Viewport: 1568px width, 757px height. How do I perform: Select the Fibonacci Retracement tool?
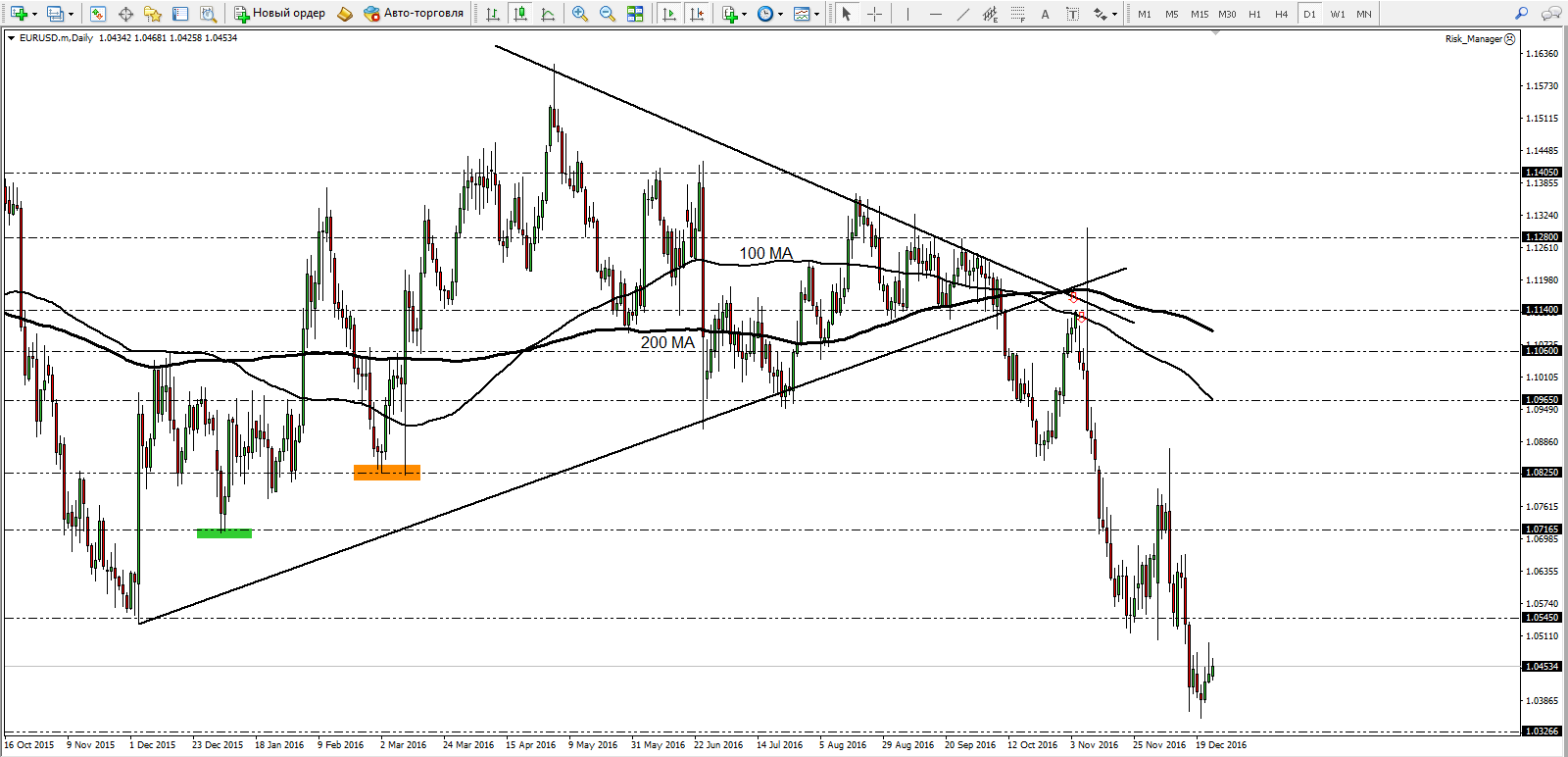click(x=1018, y=14)
